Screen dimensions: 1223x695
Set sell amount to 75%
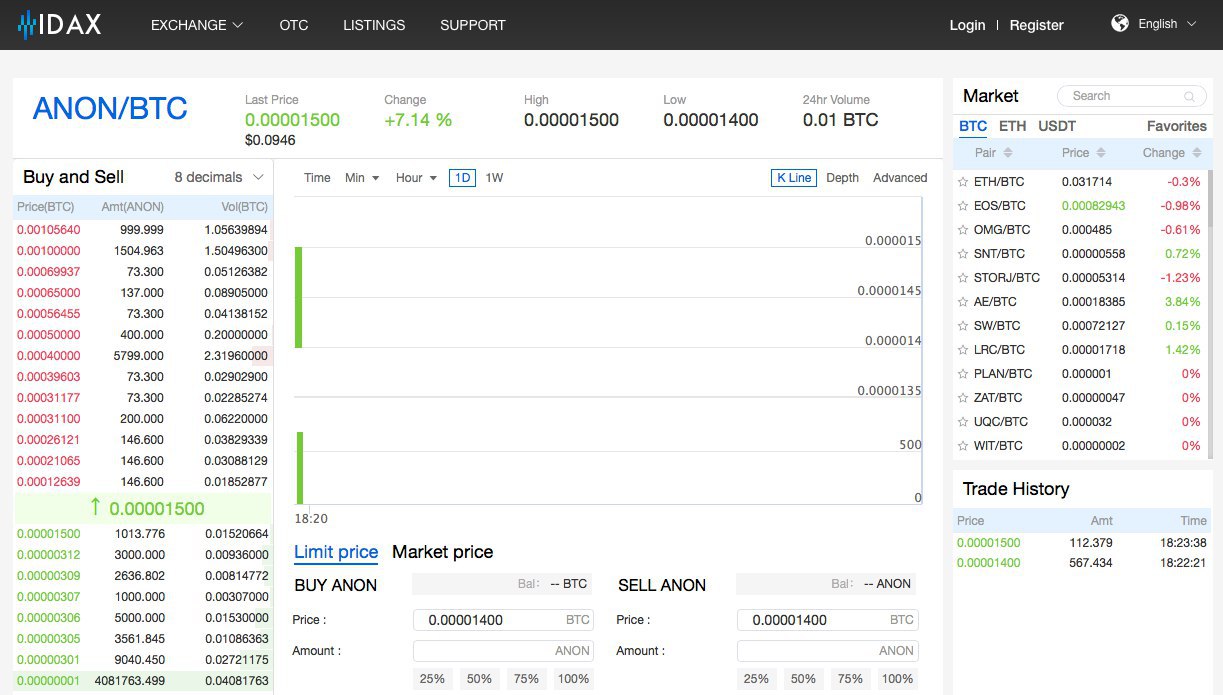click(850, 679)
